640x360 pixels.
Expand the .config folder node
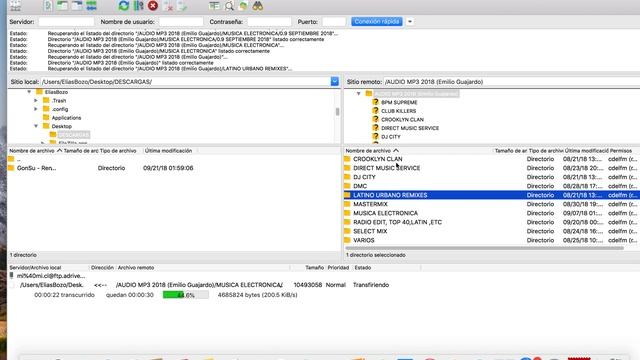36,109
